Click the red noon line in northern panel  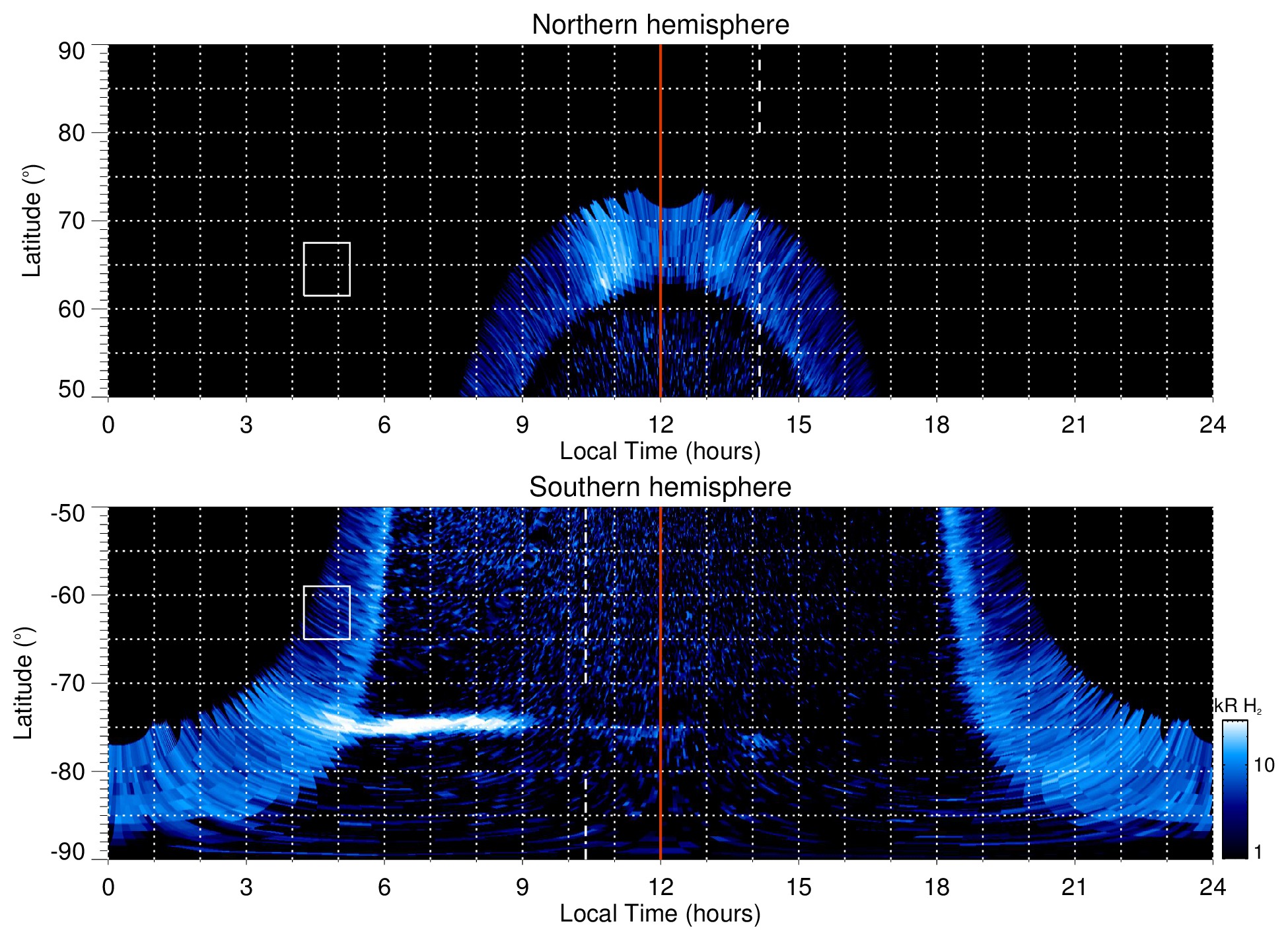661,132
